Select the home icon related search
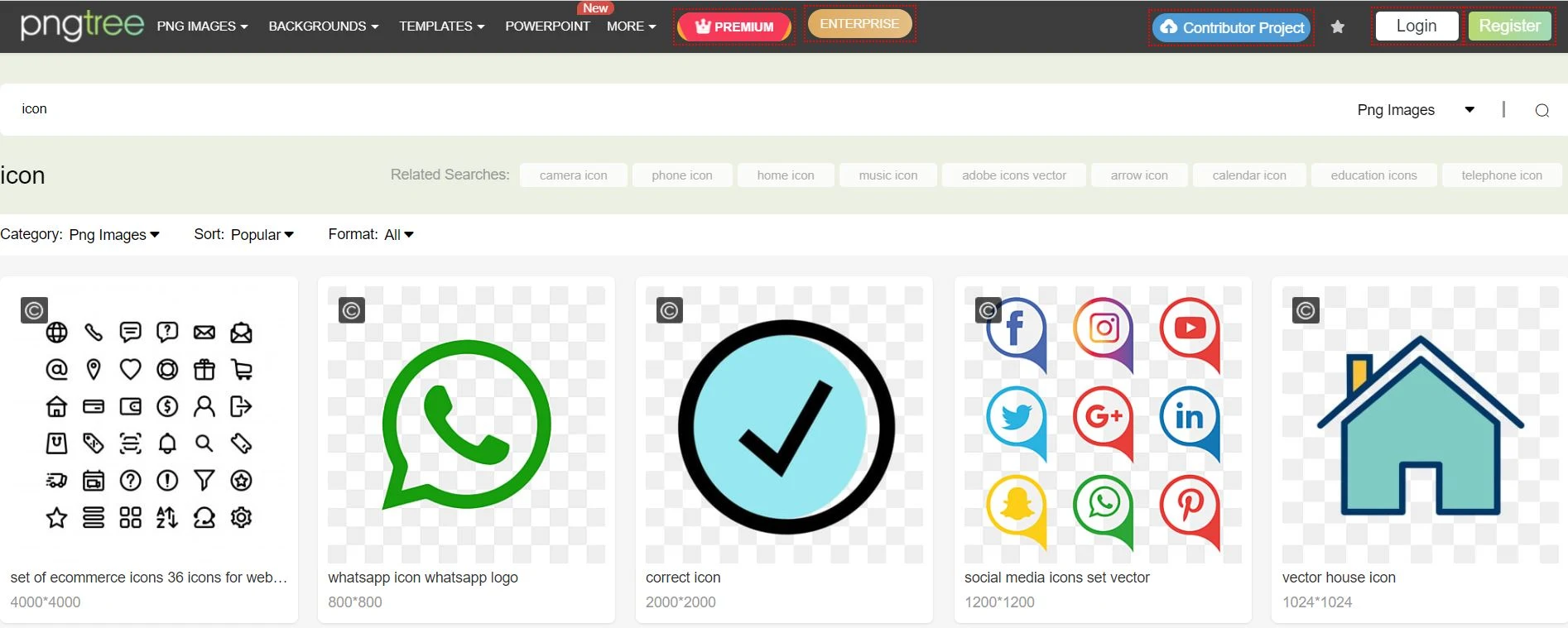Image resolution: width=1568 pixels, height=628 pixels. pos(786,175)
